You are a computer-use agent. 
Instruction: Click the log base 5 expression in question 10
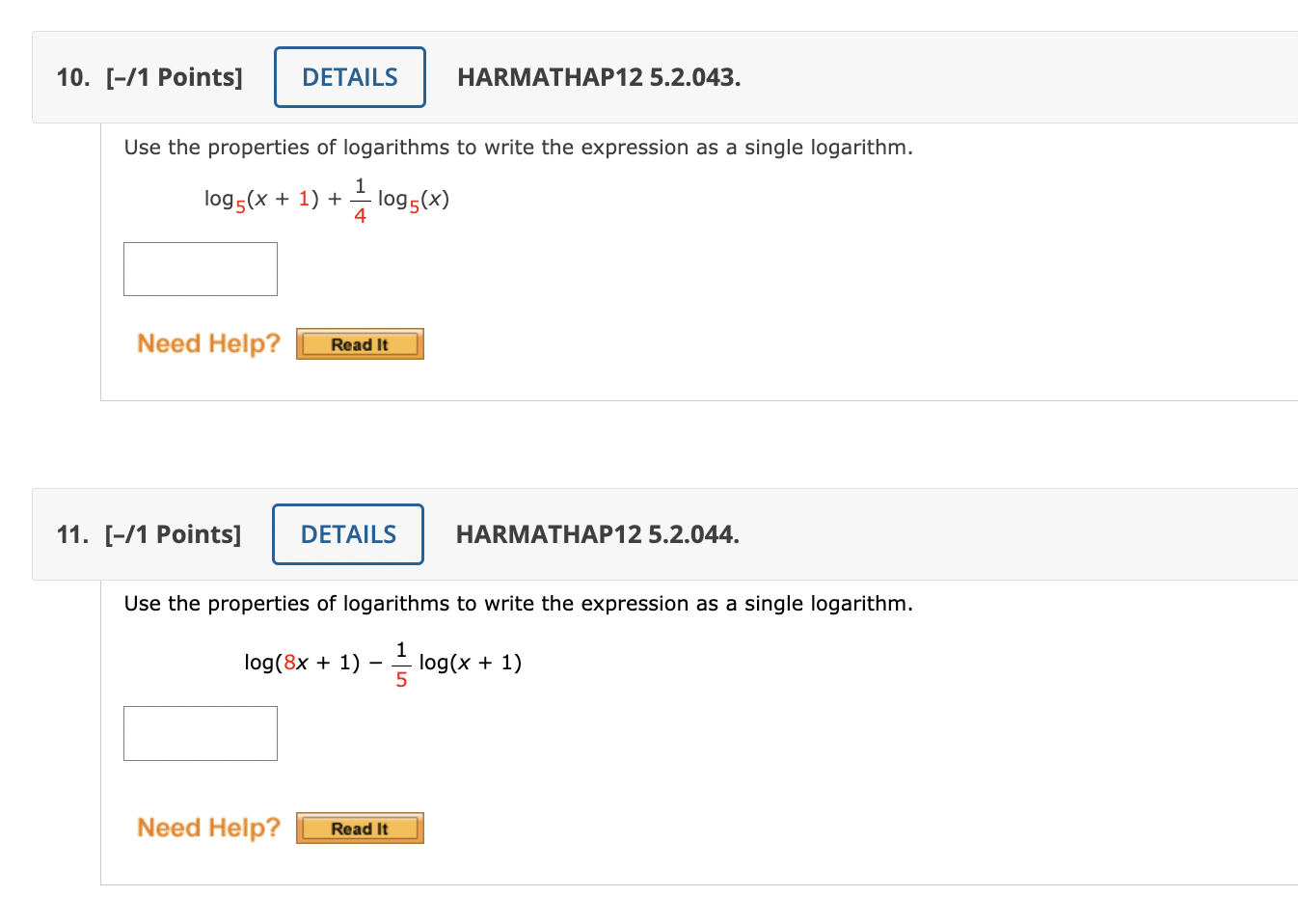pyautogui.click(x=323, y=198)
